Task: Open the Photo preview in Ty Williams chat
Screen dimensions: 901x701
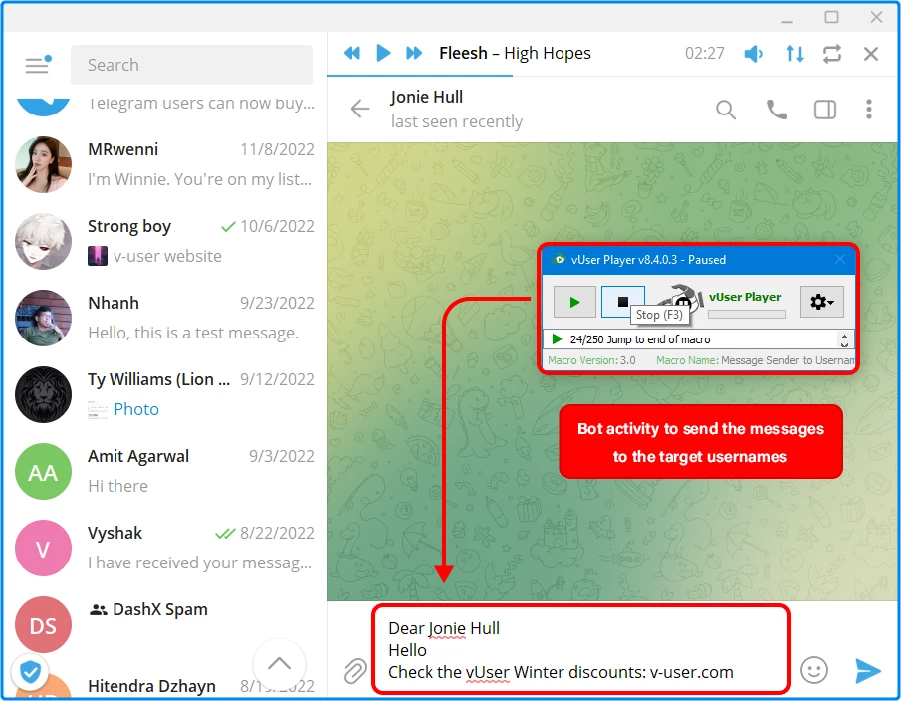Action: (124, 409)
